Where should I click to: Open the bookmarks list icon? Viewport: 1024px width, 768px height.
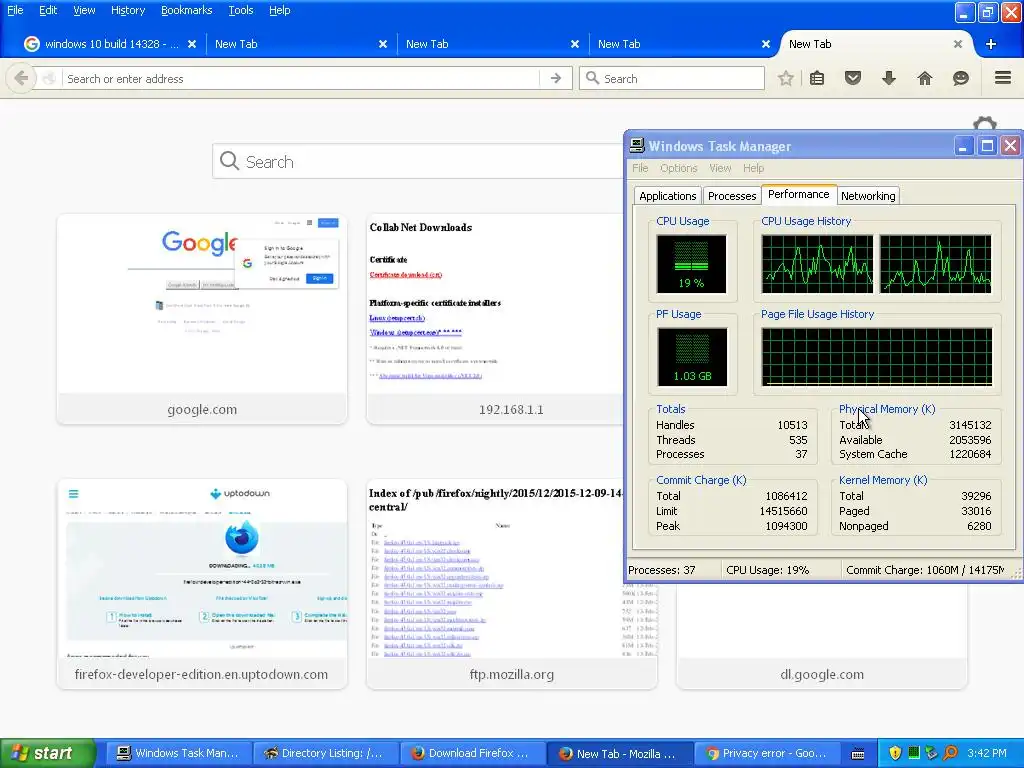(x=817, y=78)
